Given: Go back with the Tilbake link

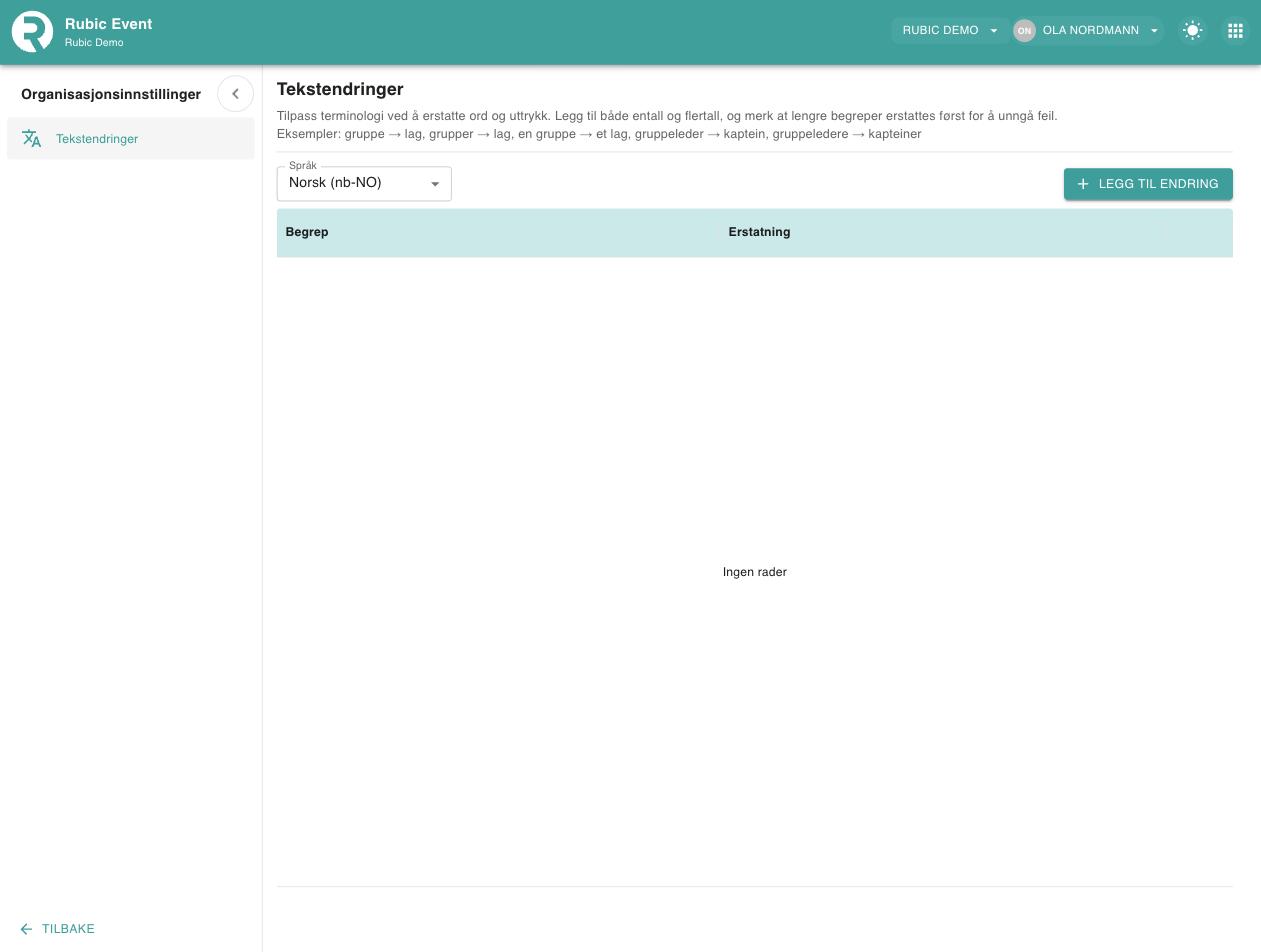Looking at the screenshot, I should tap(58, 929).
